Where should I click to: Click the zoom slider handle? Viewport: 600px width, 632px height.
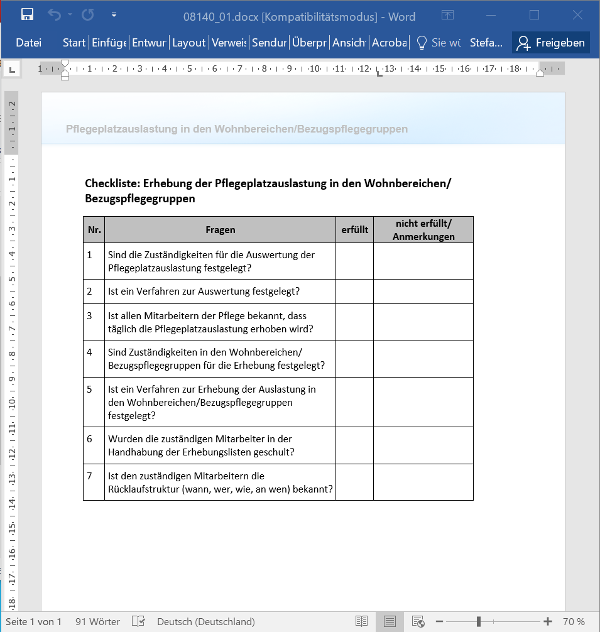(x=479, y=621)
